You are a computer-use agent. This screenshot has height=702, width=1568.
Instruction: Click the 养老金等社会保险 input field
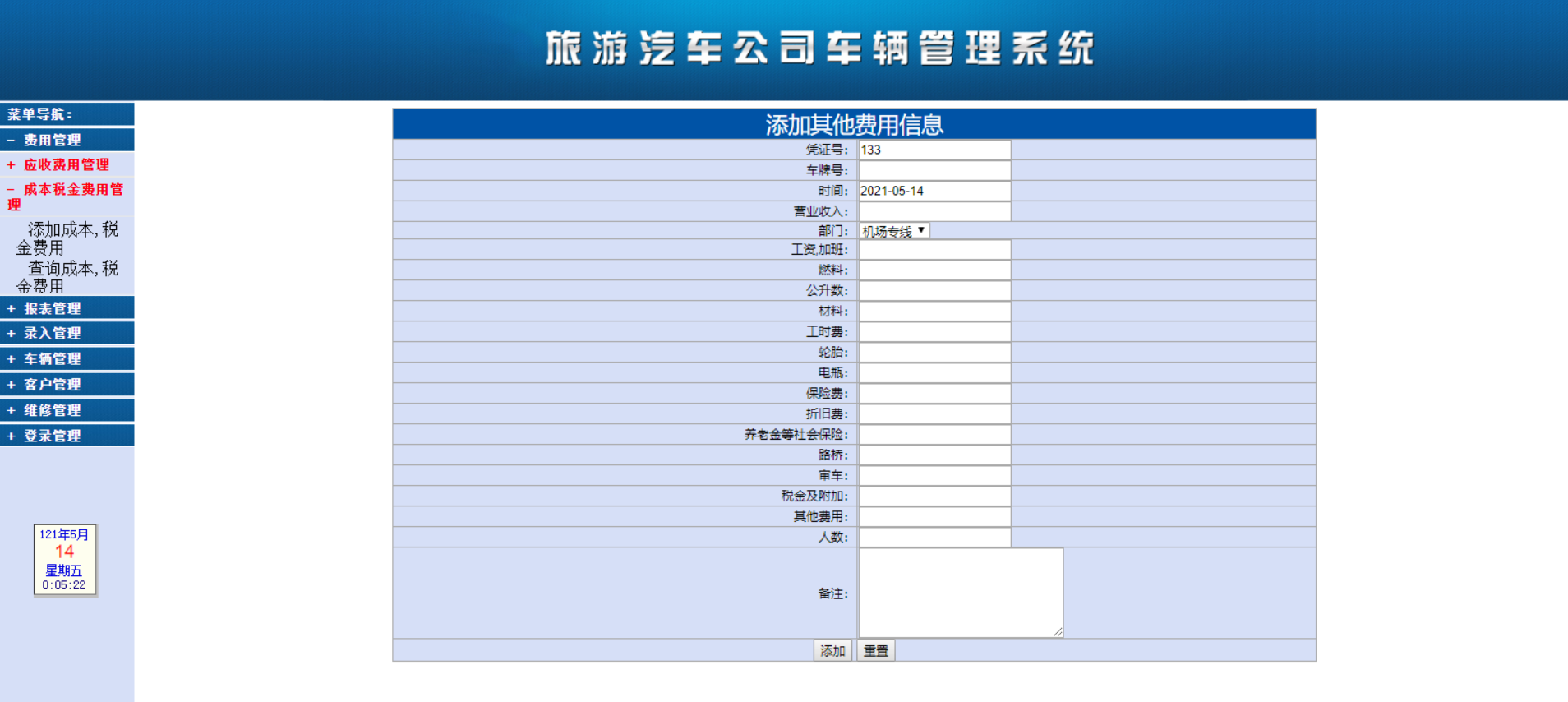point(934,434)
